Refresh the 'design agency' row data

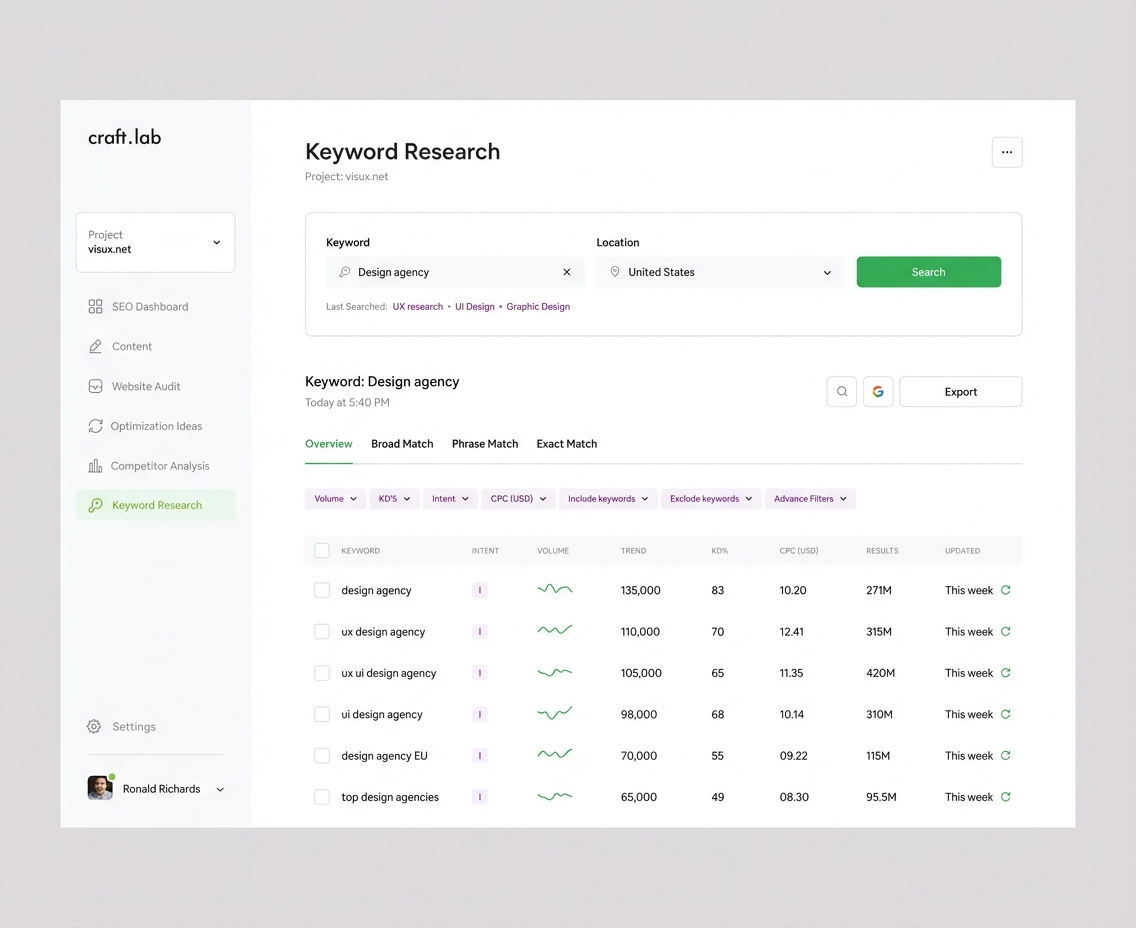pos(1006,590)
